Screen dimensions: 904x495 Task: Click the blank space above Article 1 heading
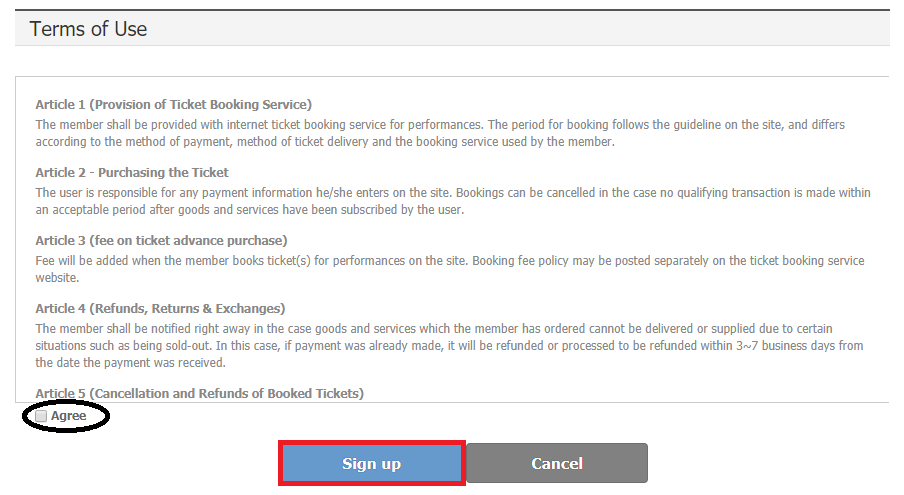[x=450, y=86]
